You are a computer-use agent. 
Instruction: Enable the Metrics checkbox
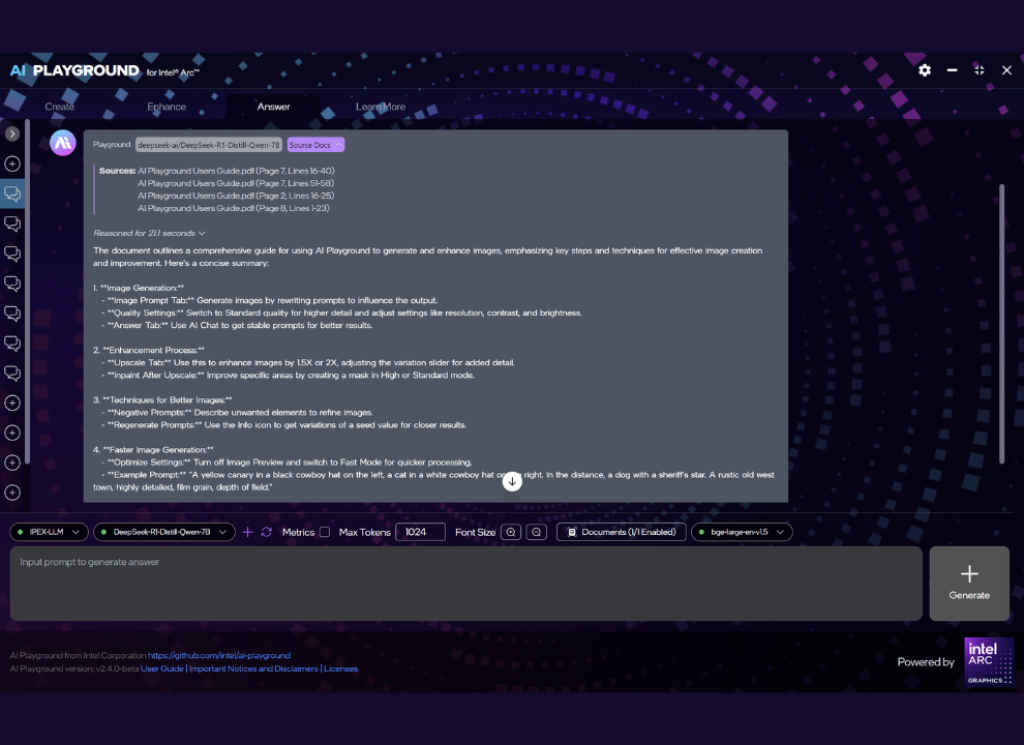click(x=325, y=532)
